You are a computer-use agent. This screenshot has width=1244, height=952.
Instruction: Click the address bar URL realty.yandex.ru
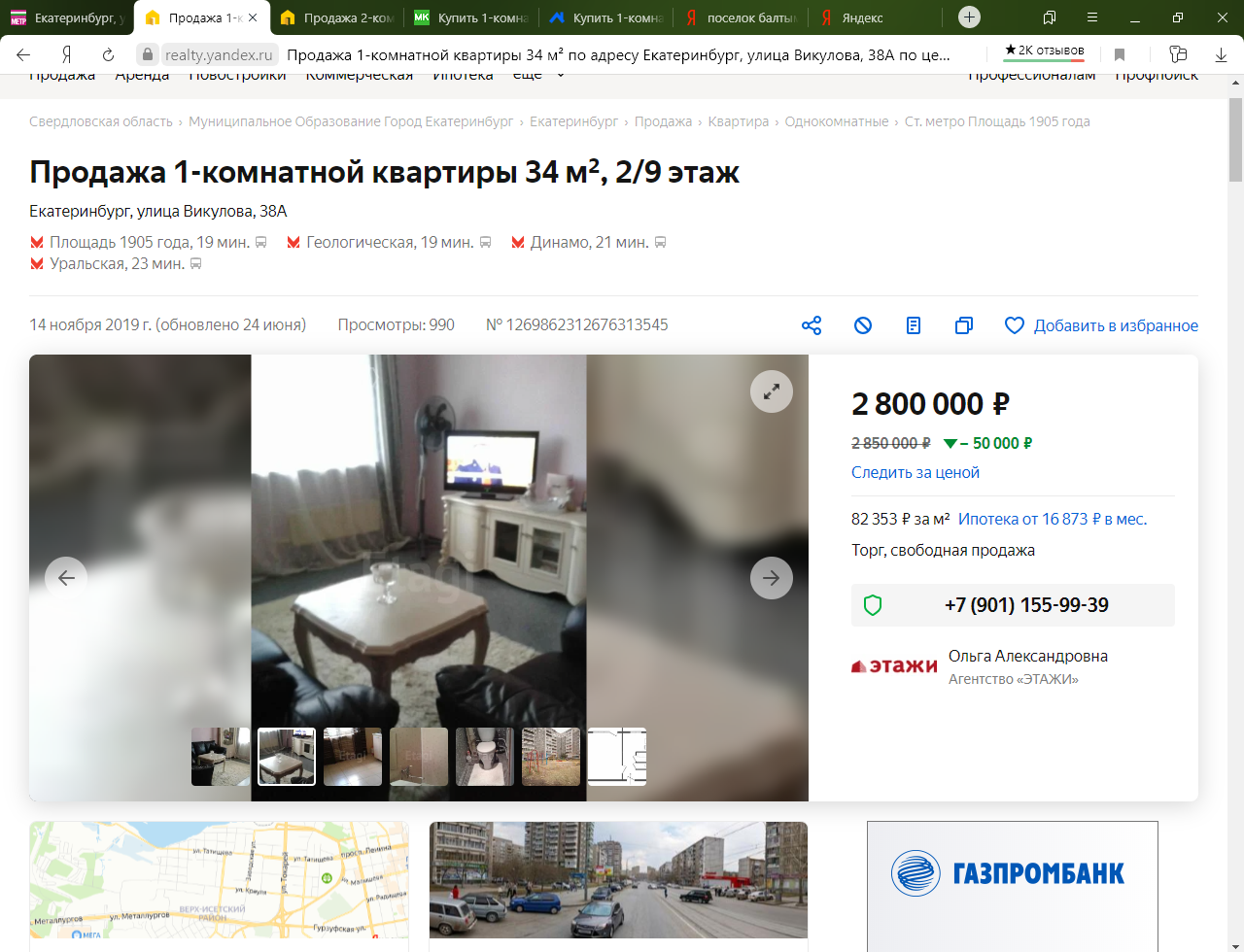pos(219,55)
